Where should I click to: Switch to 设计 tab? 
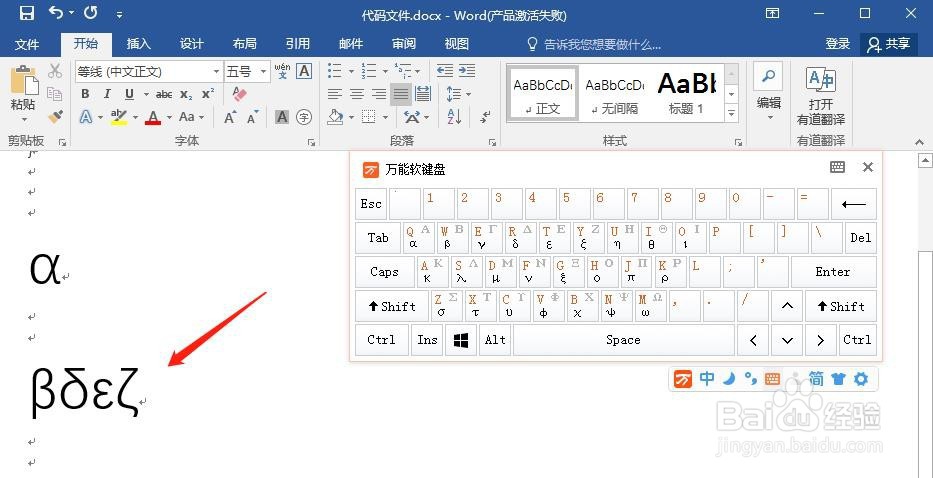pos(192,44)
